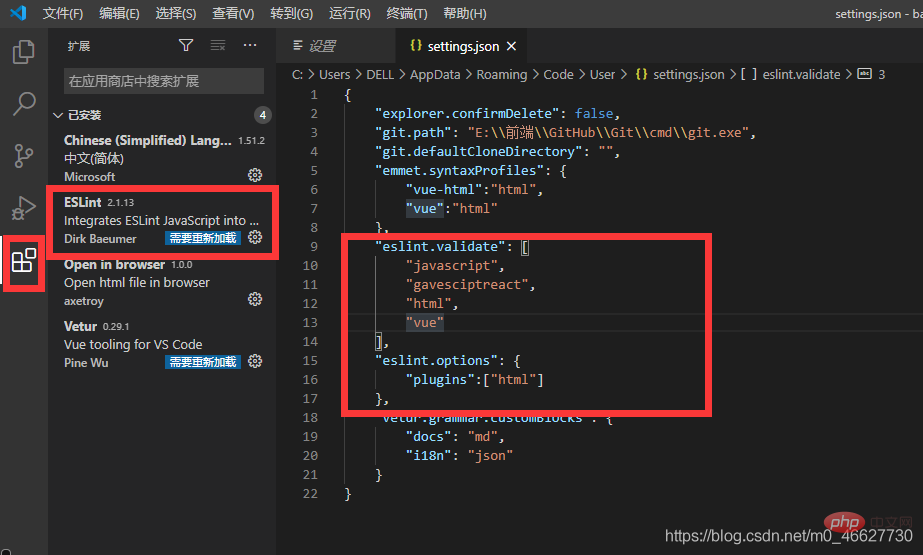The height and width of the screenshot is (555, 923).
Task: Click User in the breadcrumb path
Action: point(602,75)
